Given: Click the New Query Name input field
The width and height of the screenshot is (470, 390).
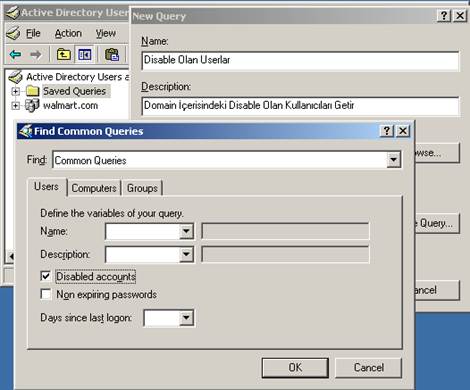Looking at the screenshot, I should pyautogui.click(x=300, y=60).
